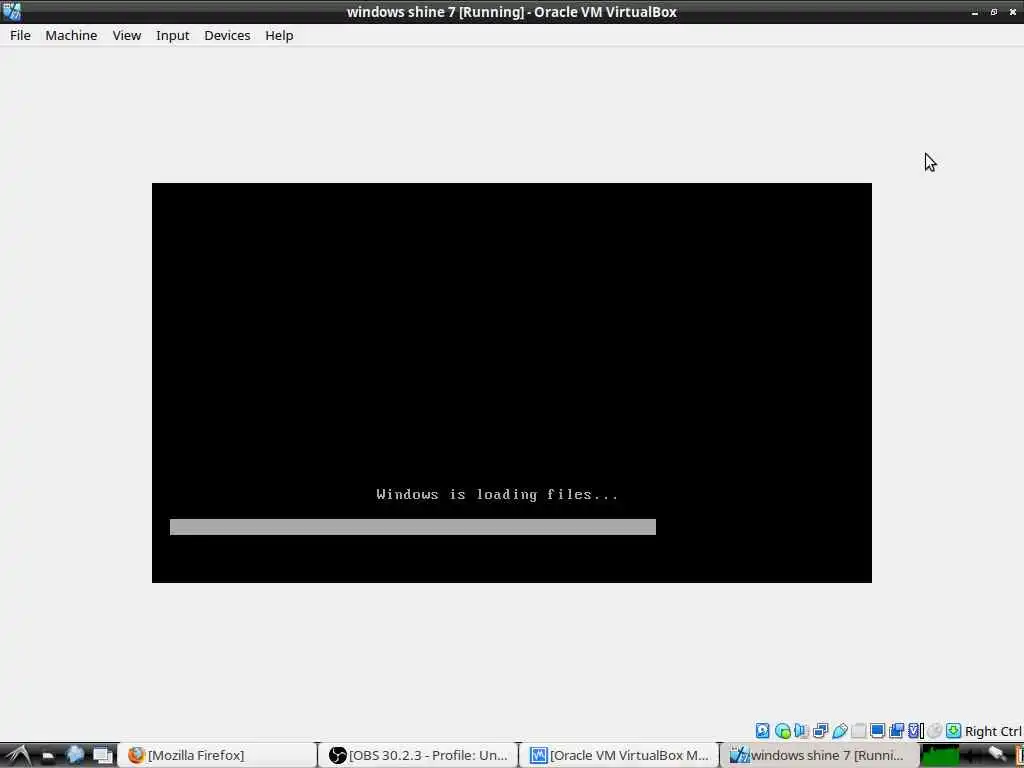Click the keyboard capture arrow icon
Image resolution: width=1024 pixels, height=768 pixels.
(x=953, y=730)
